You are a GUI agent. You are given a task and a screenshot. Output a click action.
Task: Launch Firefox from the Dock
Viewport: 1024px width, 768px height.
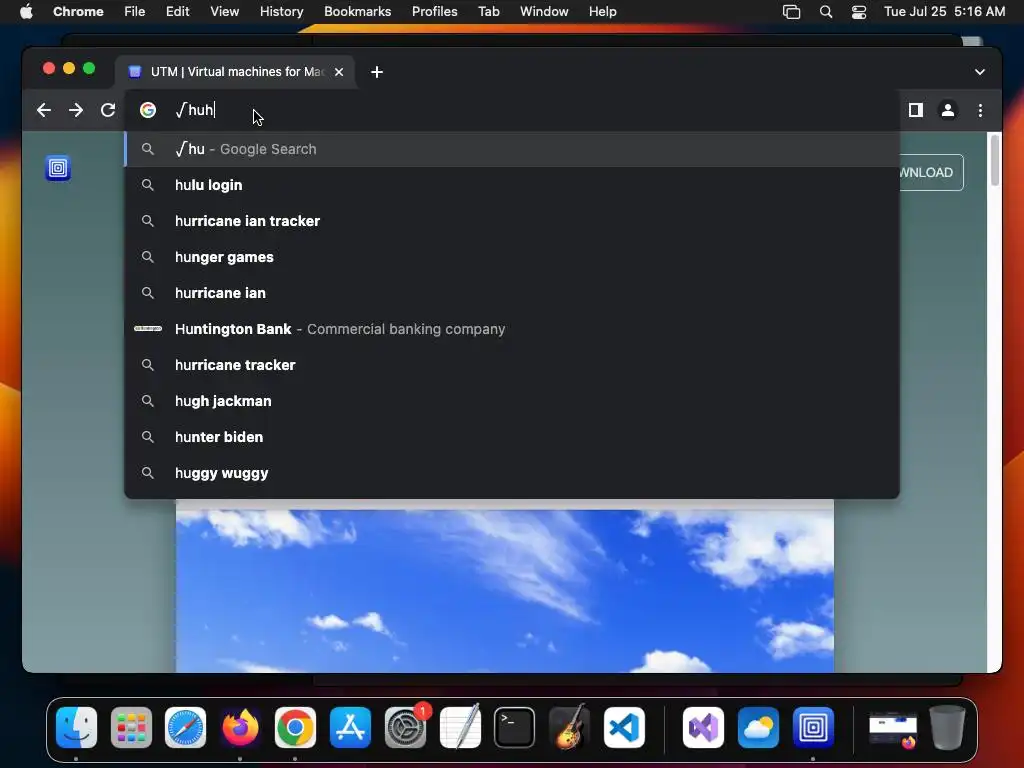pyautogui.click(x=240, y=728)
